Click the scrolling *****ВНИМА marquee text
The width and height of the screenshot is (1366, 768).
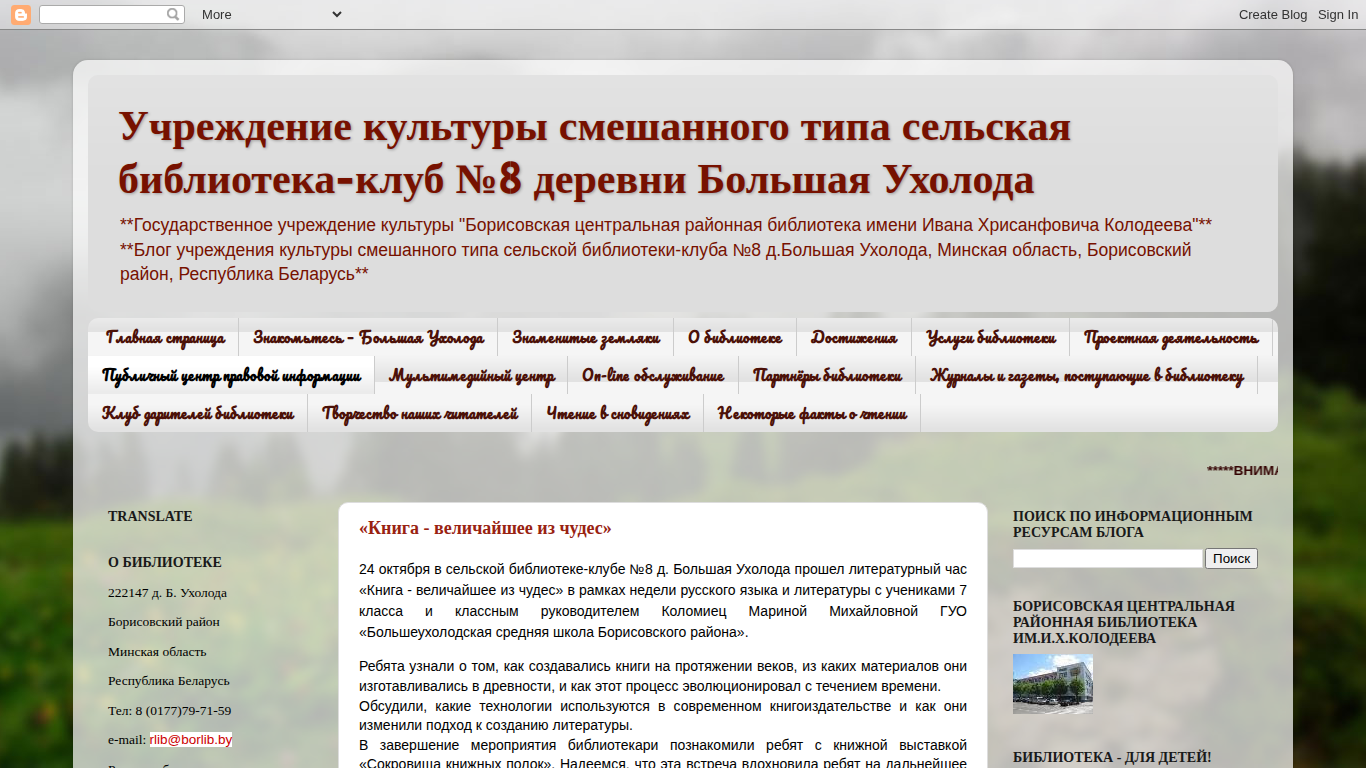(x=1242, y=471)
